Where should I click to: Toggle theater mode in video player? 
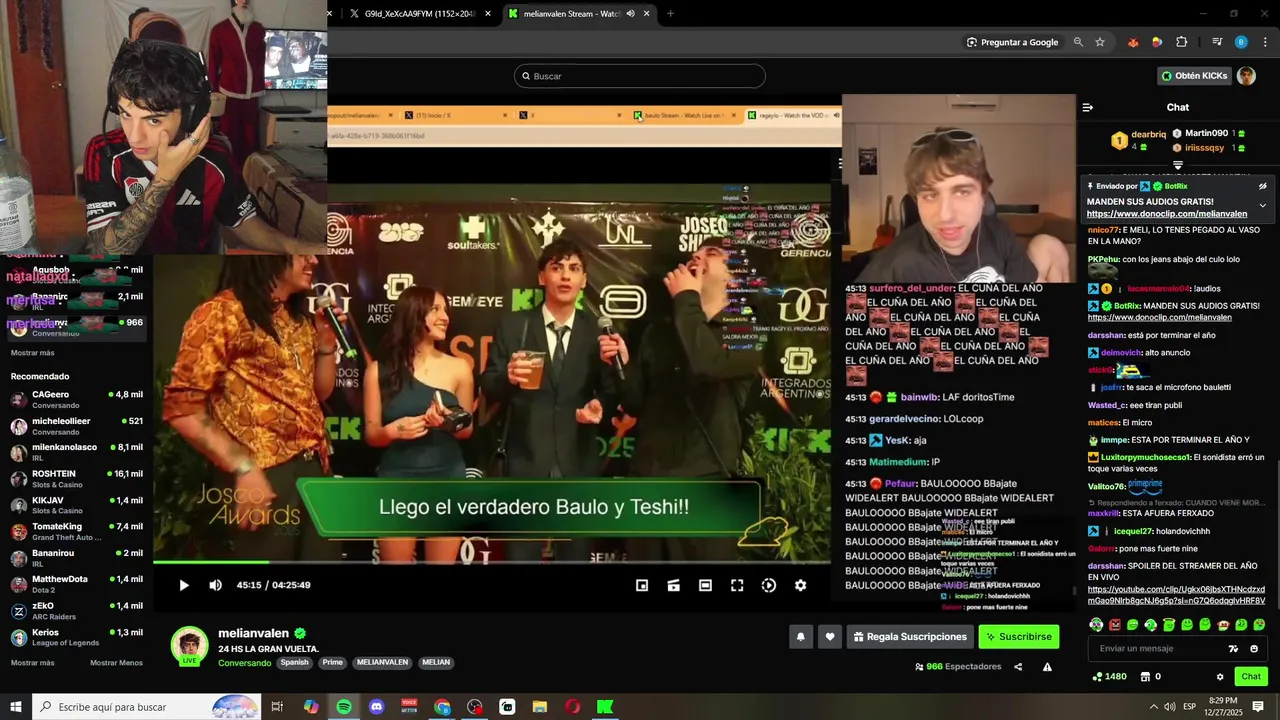click(x=705, y=585)
